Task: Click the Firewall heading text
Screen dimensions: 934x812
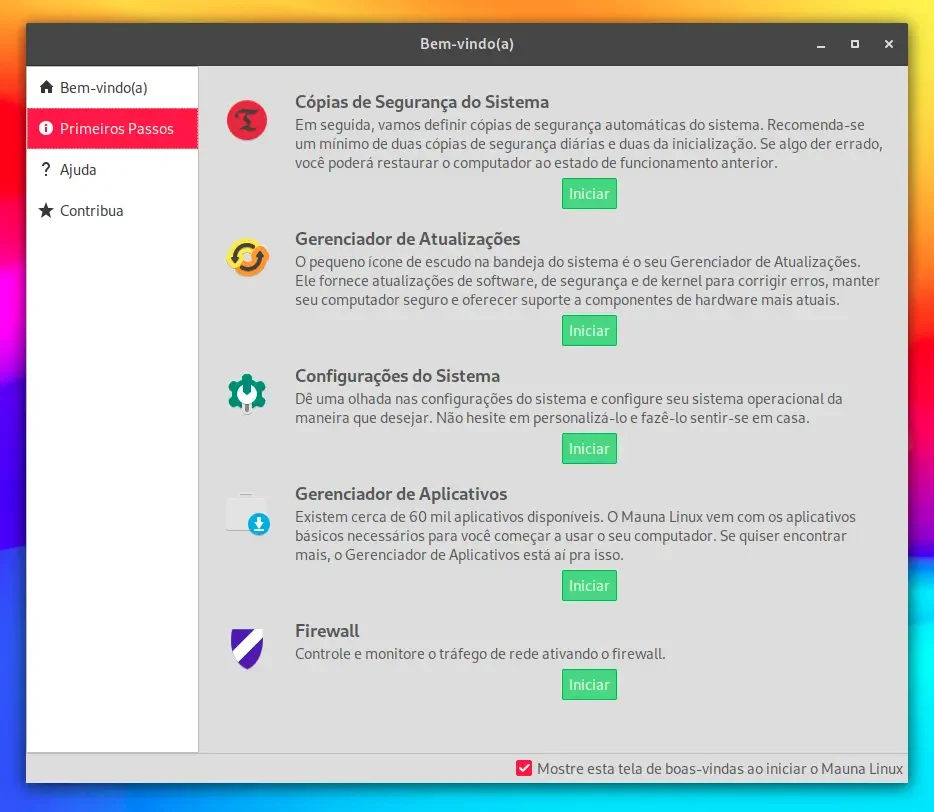Action: coord(327,631)
